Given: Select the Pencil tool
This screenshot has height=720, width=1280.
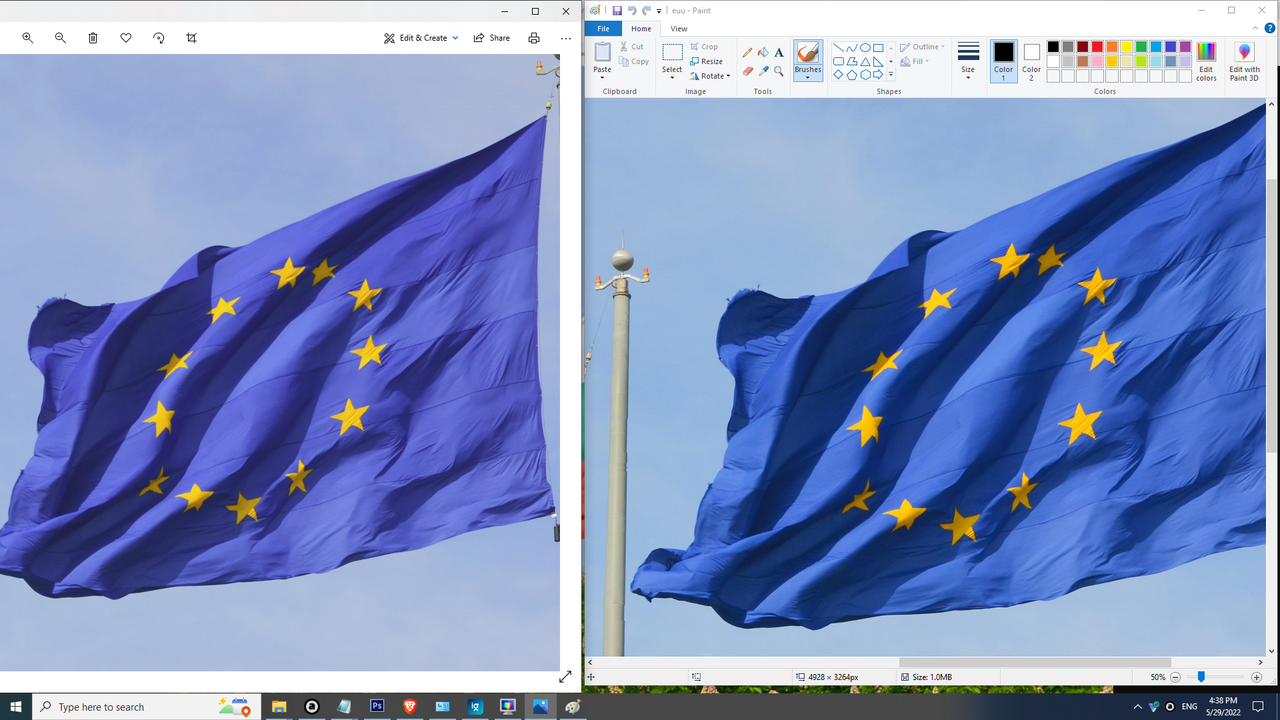Looking at the screenshot, I should [747, 52].
